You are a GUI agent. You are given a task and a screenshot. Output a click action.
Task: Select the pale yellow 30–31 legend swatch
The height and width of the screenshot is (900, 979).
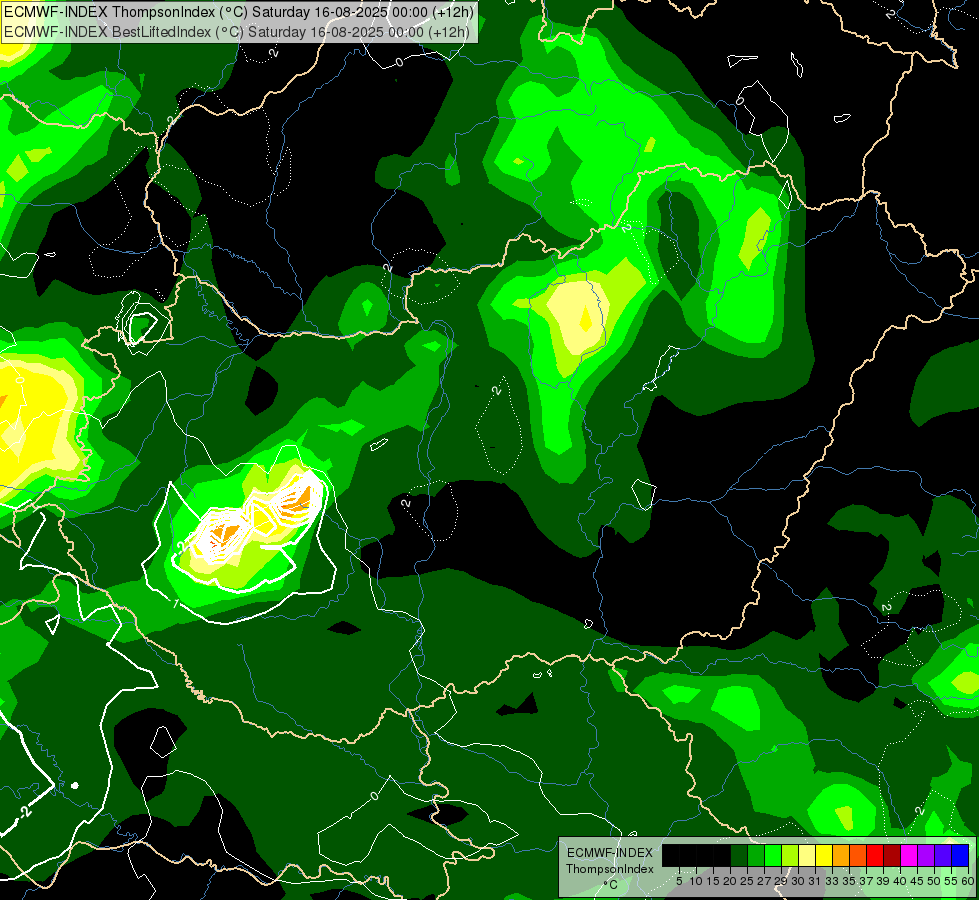(x=807, y=855)
